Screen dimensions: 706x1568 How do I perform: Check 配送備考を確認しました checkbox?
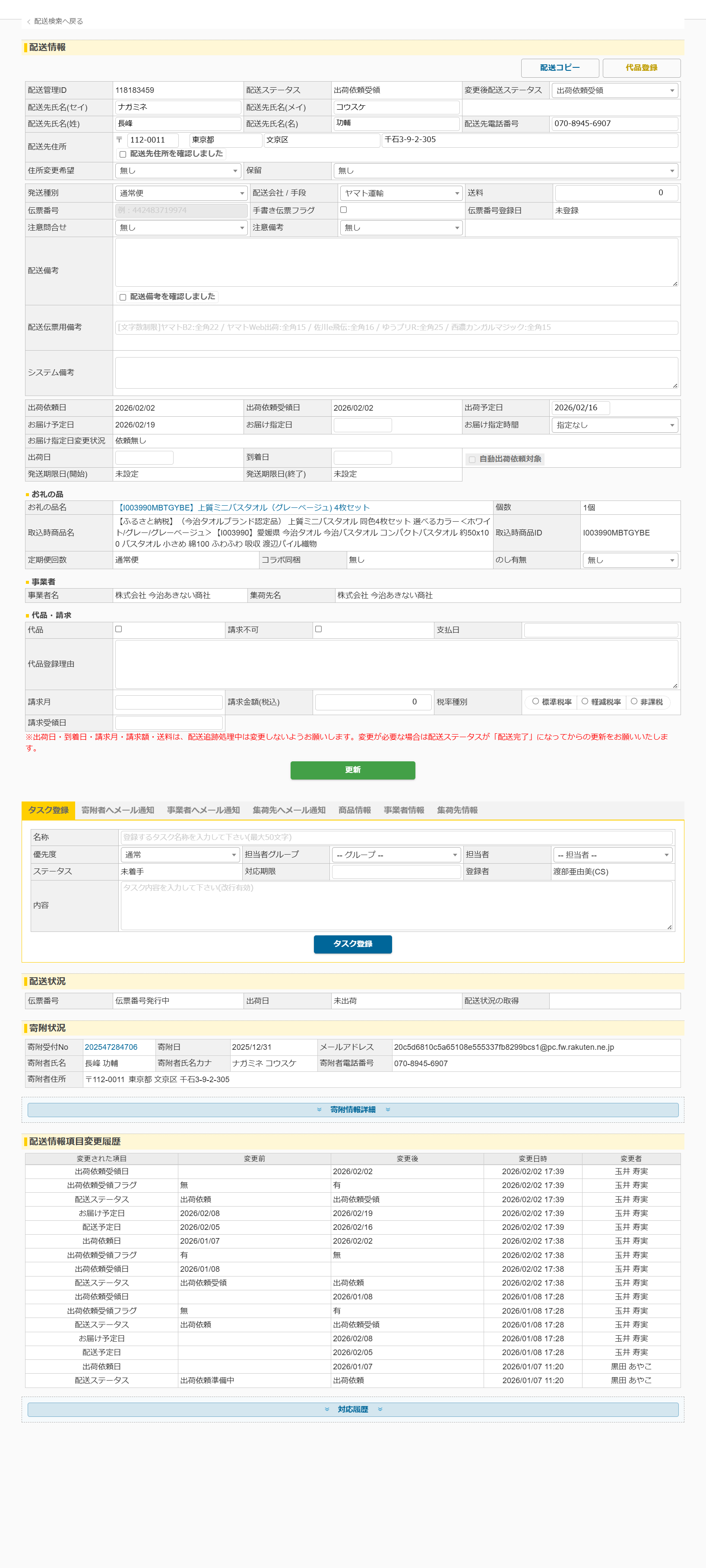(x=123, y=297)
